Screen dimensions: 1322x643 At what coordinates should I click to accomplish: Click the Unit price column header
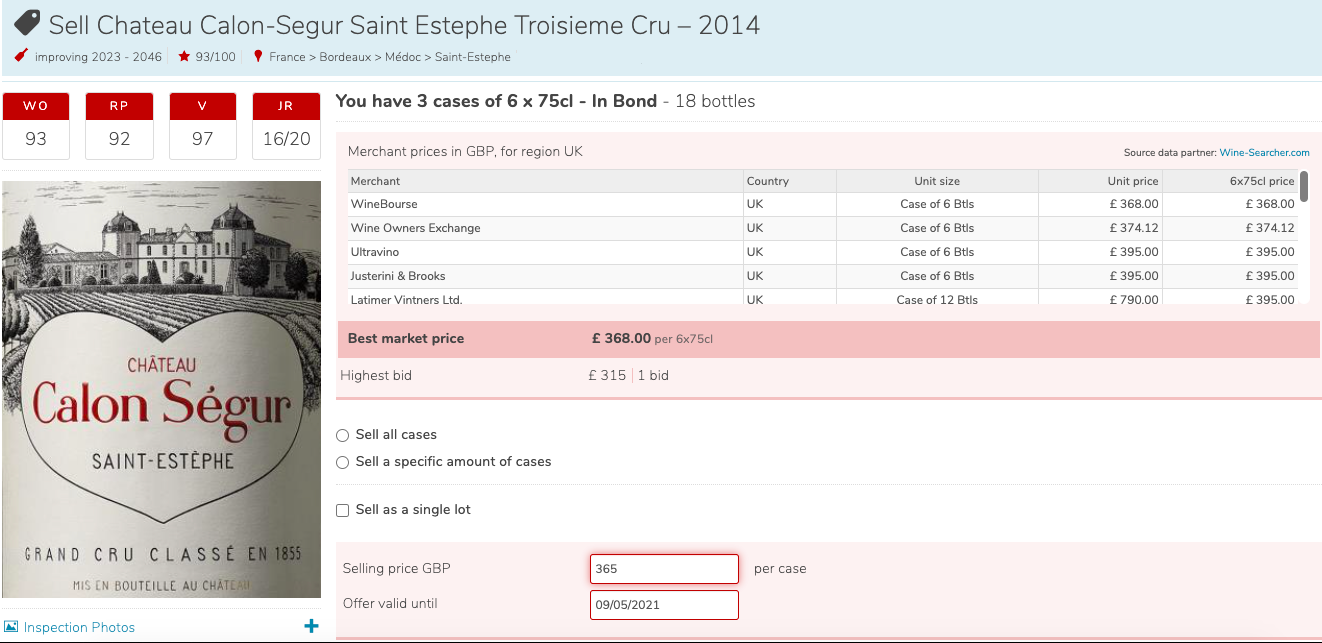[1132, 181]
